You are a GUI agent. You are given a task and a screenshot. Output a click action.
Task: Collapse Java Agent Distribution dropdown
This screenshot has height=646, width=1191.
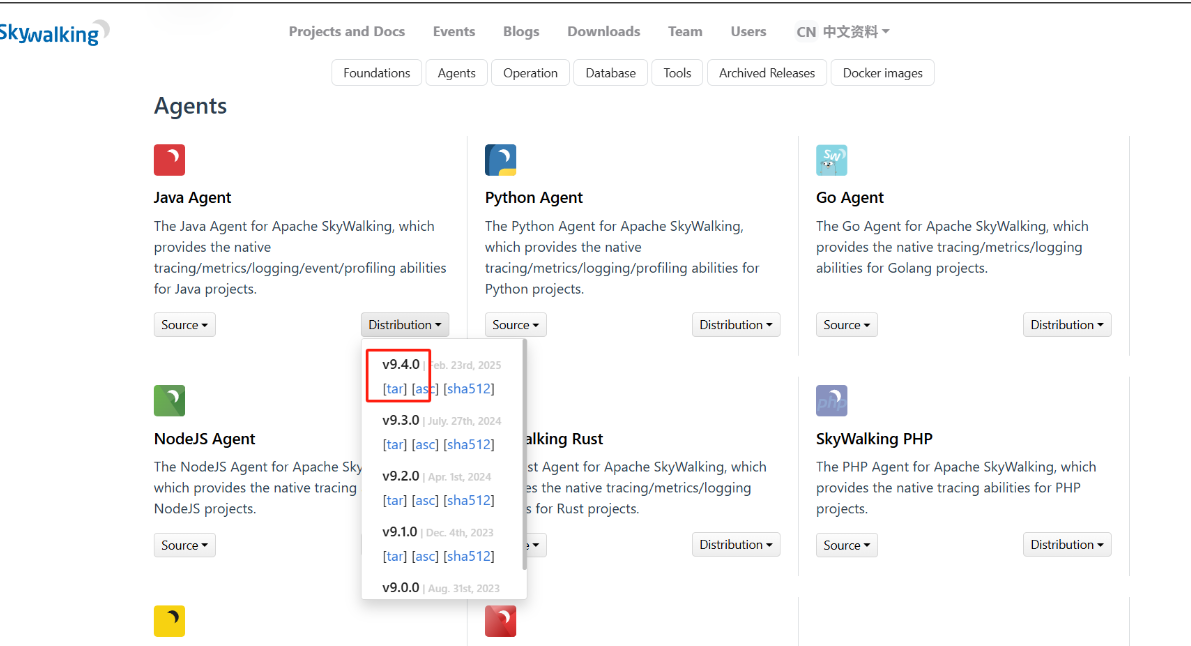[405, 325]
